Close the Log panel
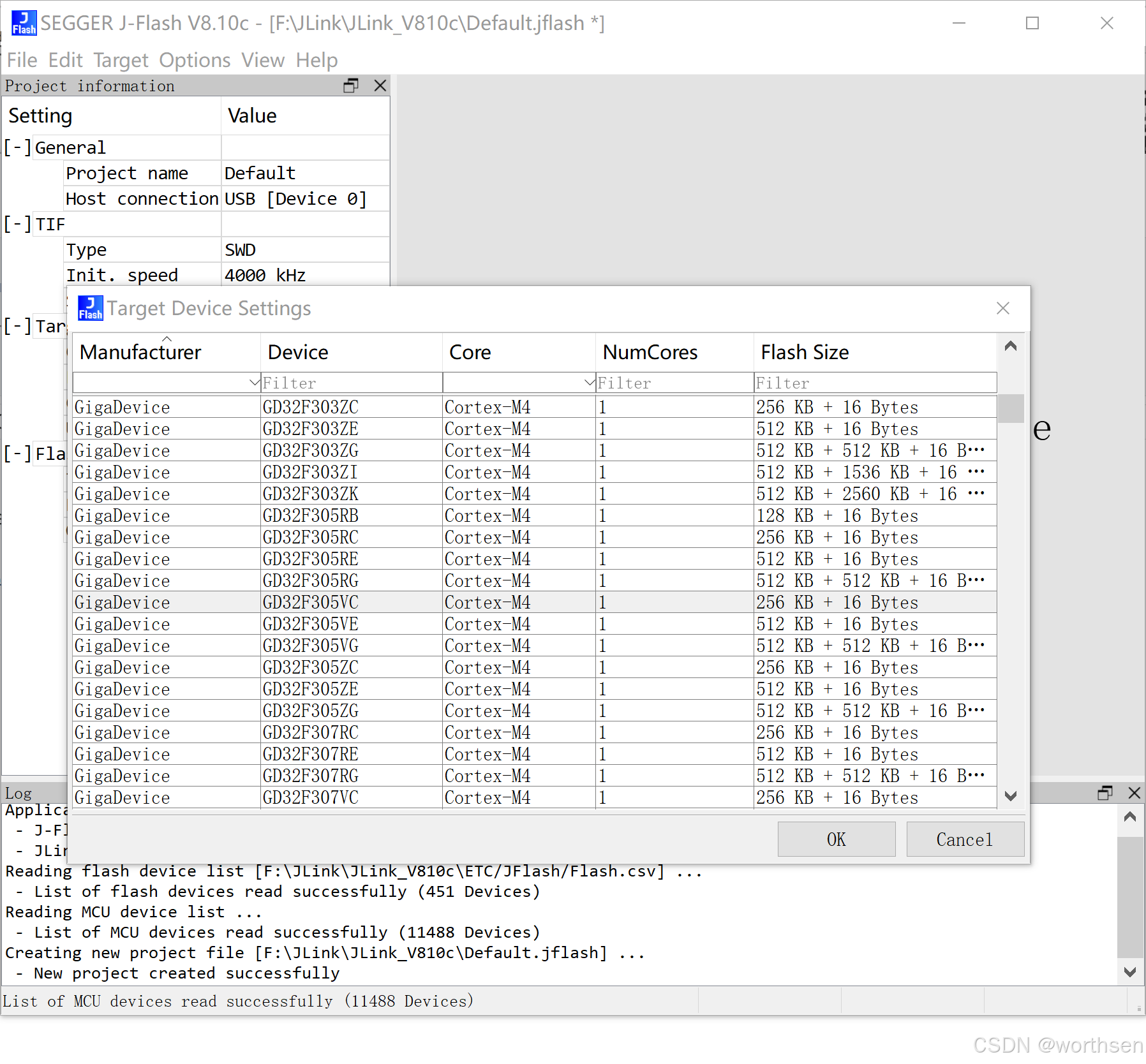 click(1134, 793)
